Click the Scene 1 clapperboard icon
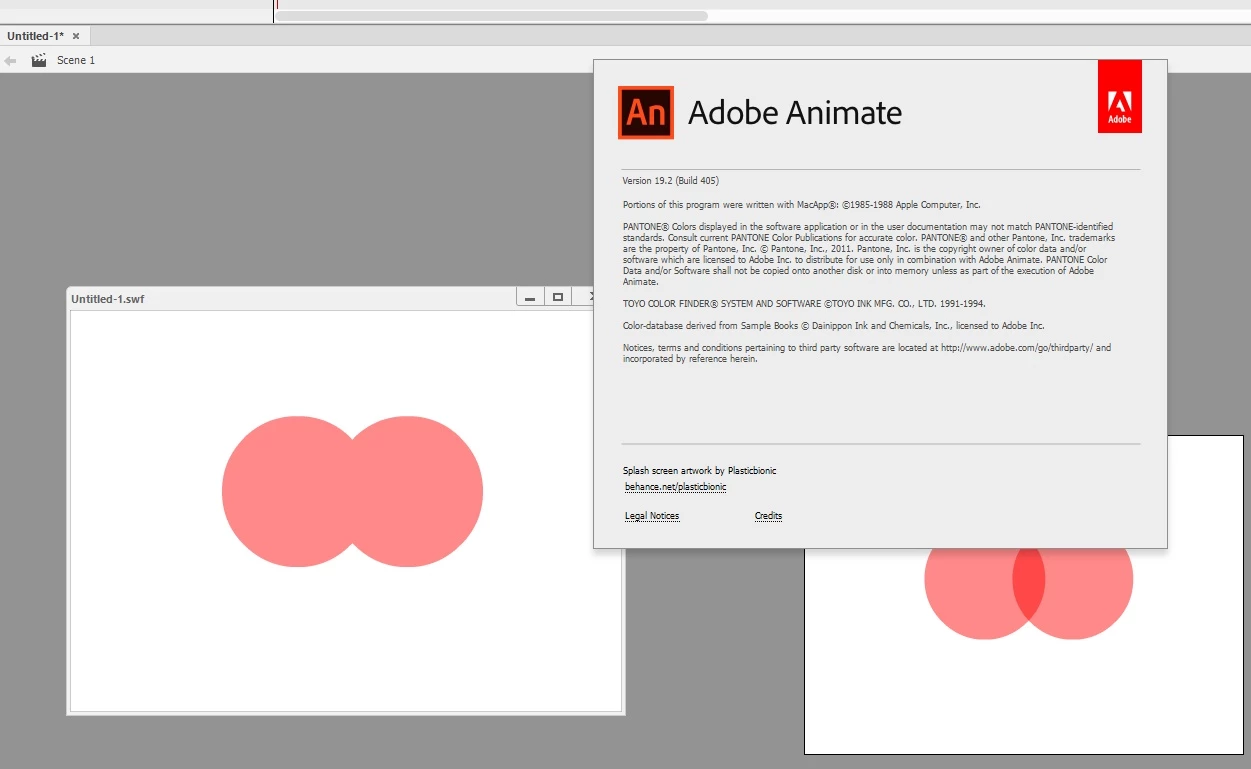Image resolution: width=1251 pixels, height=769 pixels. coord(39,60)
